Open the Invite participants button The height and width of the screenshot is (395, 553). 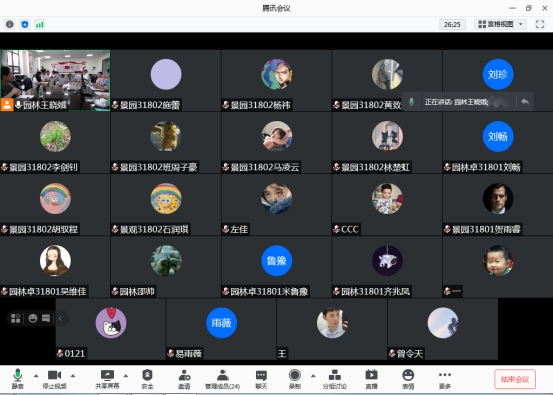click(x=184, y=379)
